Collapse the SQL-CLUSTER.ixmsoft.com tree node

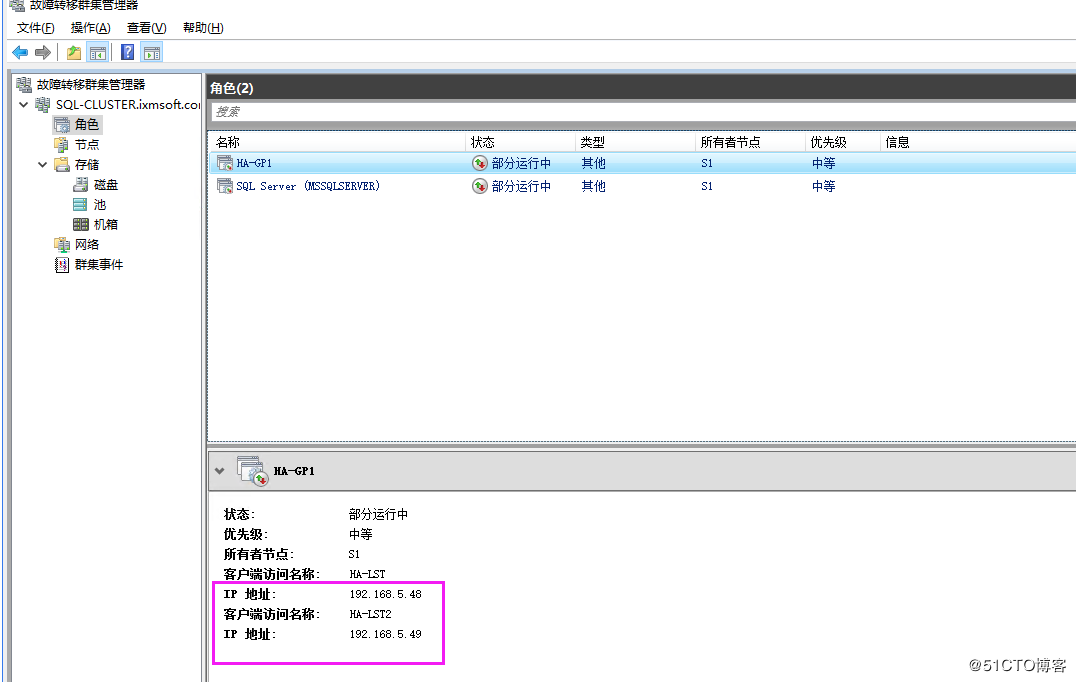22,104
